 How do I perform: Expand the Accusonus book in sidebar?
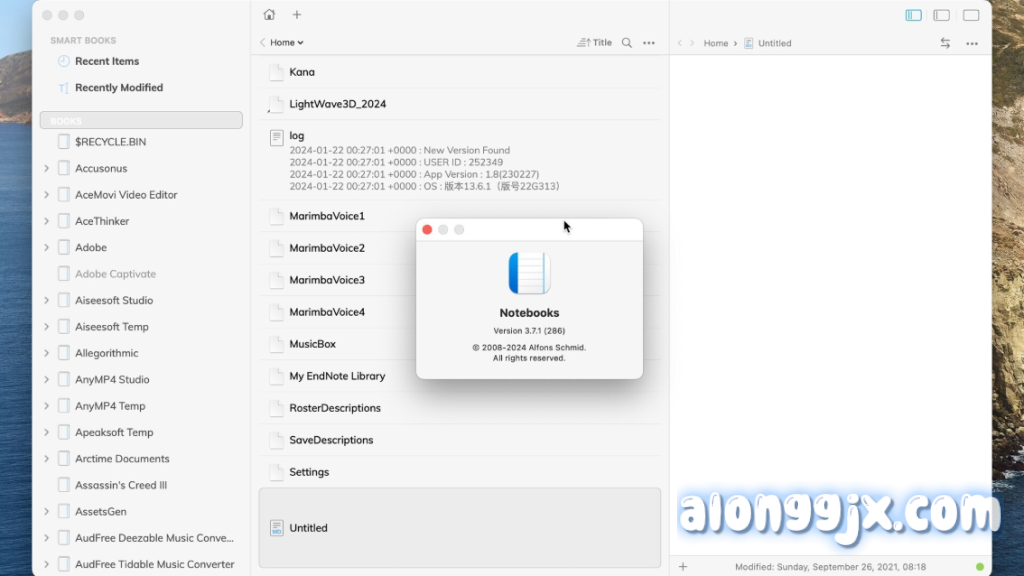coord(47,169)
